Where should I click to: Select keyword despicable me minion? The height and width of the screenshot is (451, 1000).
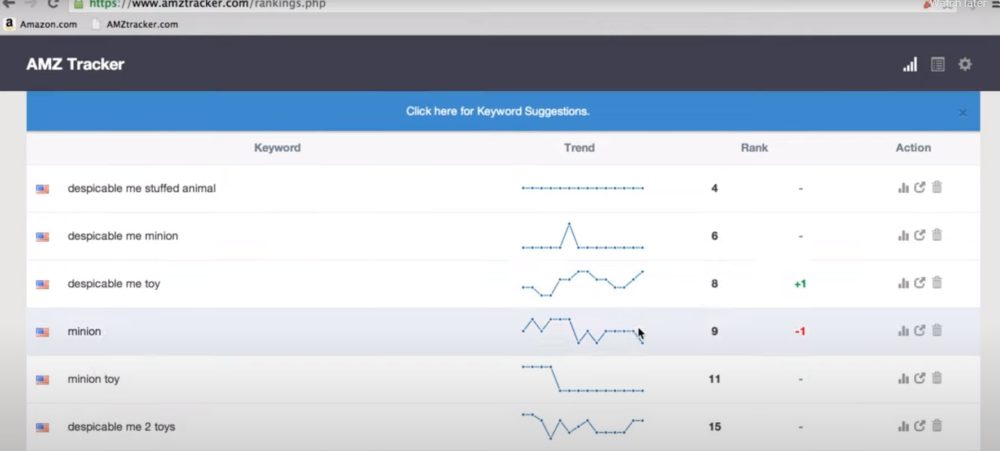pos(123,236)
